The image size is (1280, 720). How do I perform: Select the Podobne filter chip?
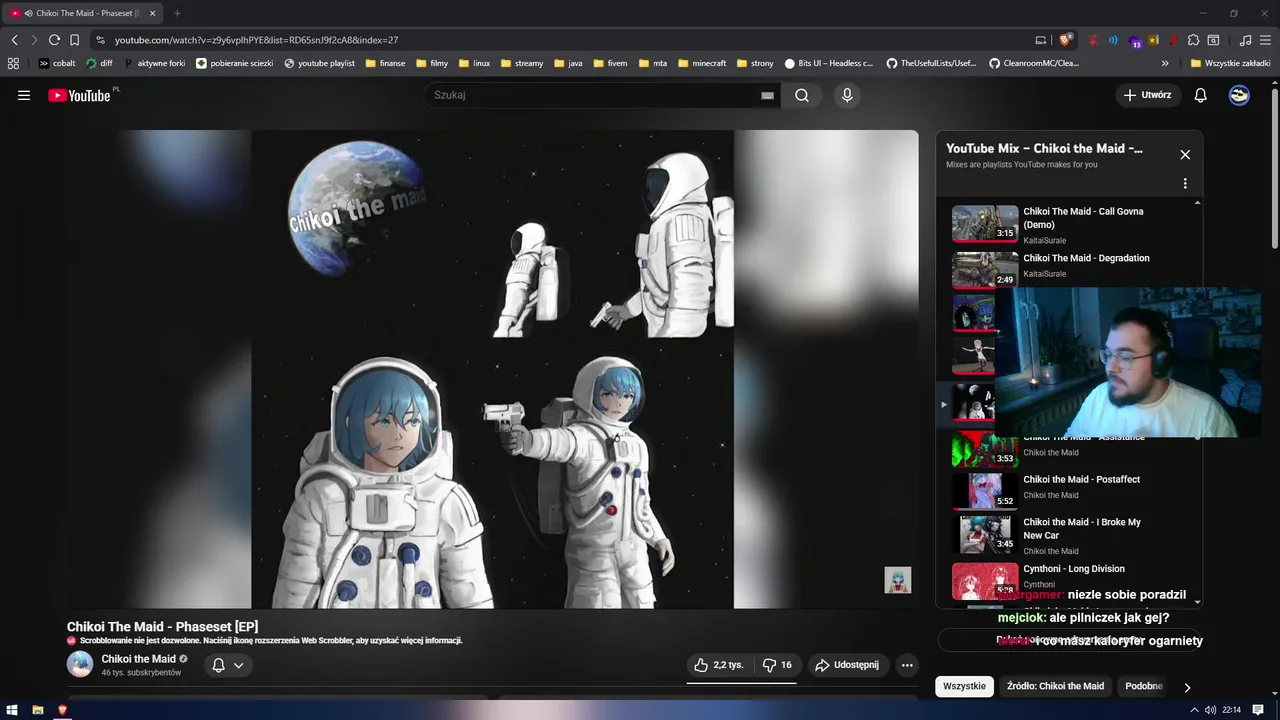click(x=1144, y=686)
